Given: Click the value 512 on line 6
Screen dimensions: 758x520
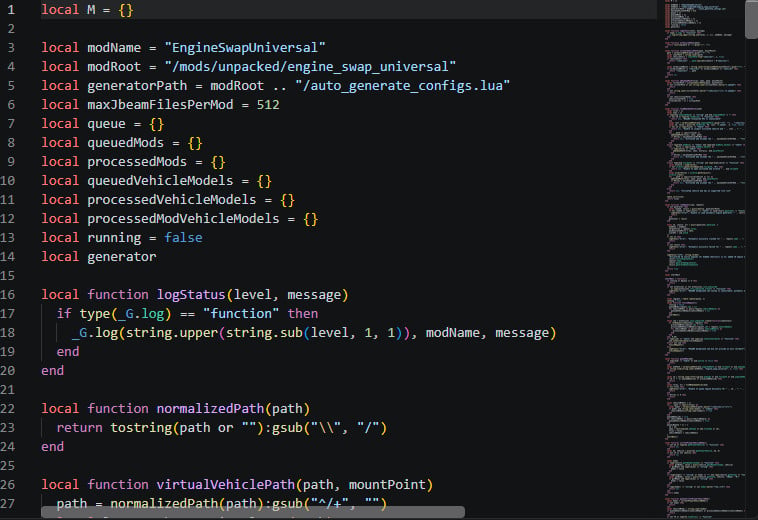Looking at the screenshot, I should [x=268, y=105].
